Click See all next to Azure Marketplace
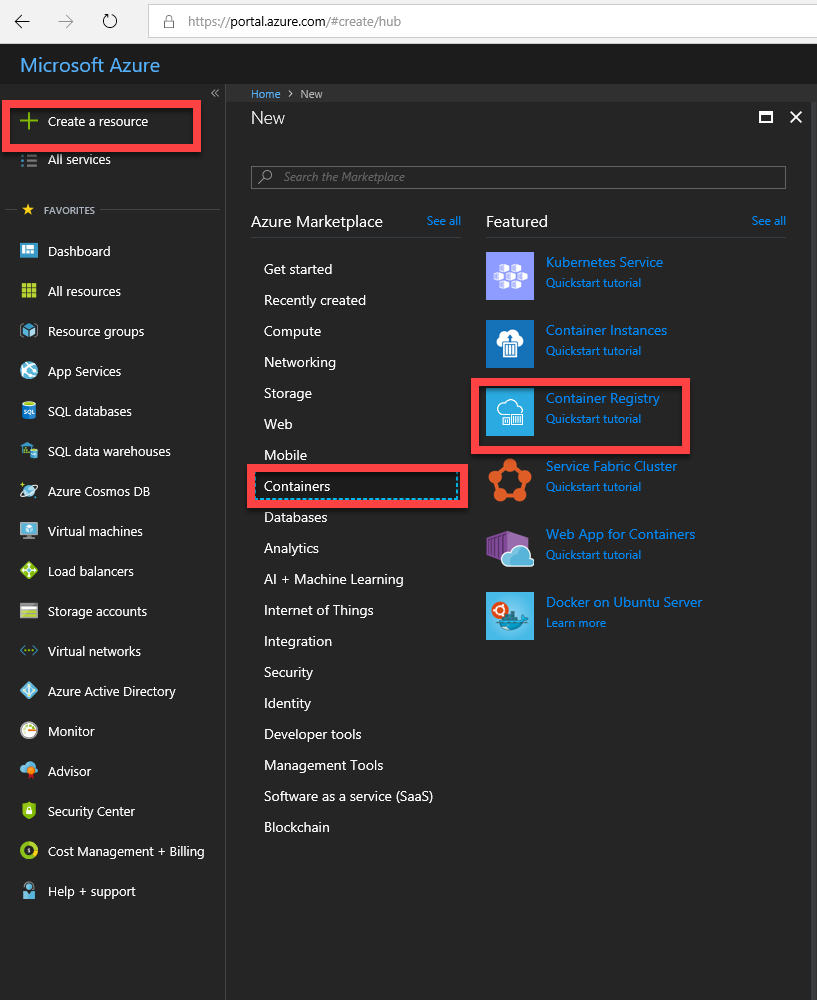Screen dimensions: 817x1000 [443, 221]
